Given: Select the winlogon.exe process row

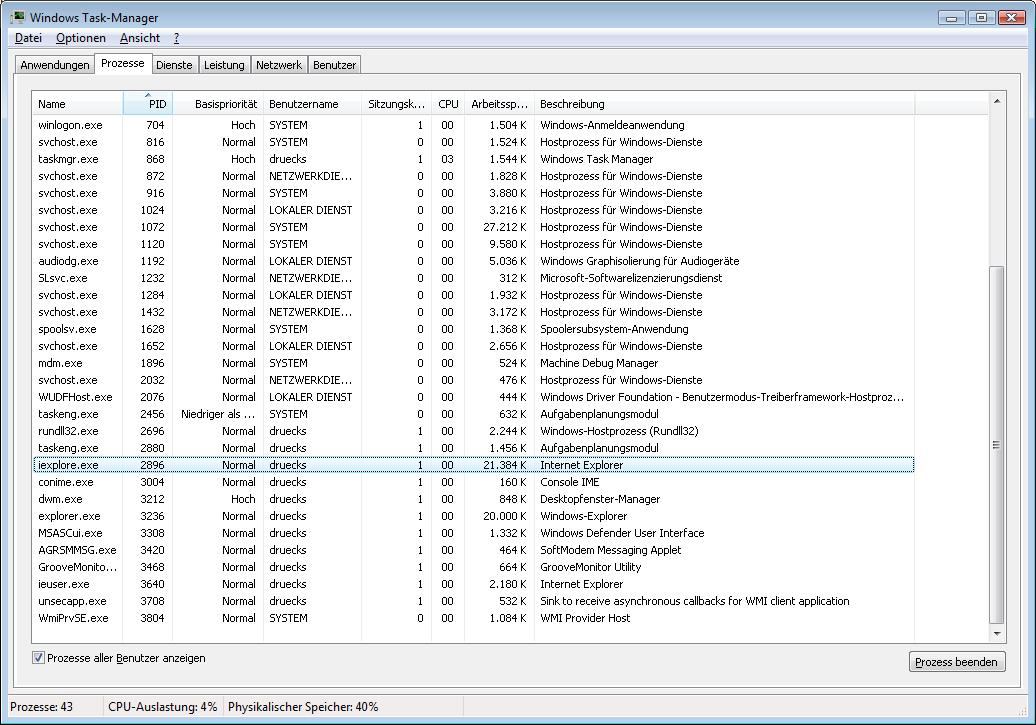Looking at the screenshot, I should (x=474, y=125).
